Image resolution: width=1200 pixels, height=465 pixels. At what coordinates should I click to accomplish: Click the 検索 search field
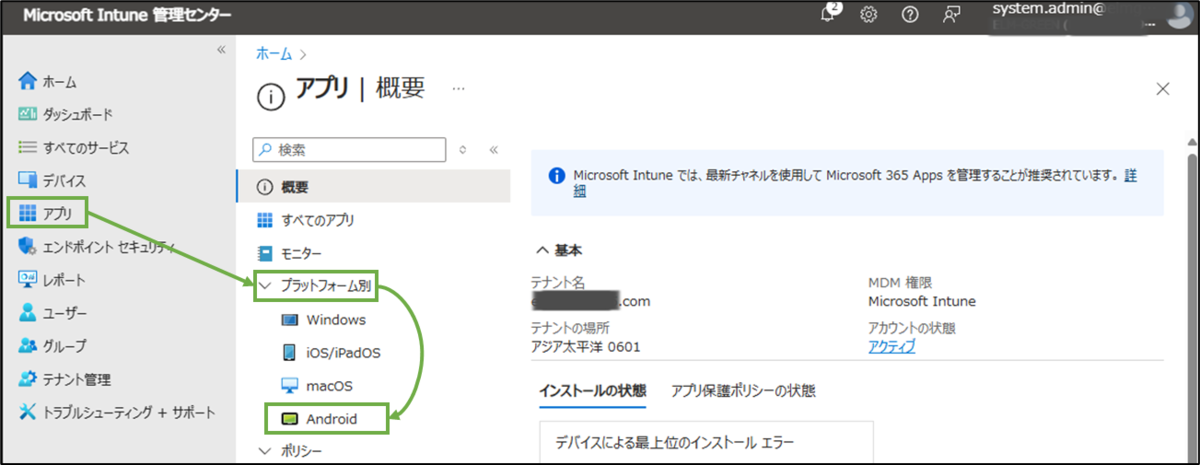[348, 149]
